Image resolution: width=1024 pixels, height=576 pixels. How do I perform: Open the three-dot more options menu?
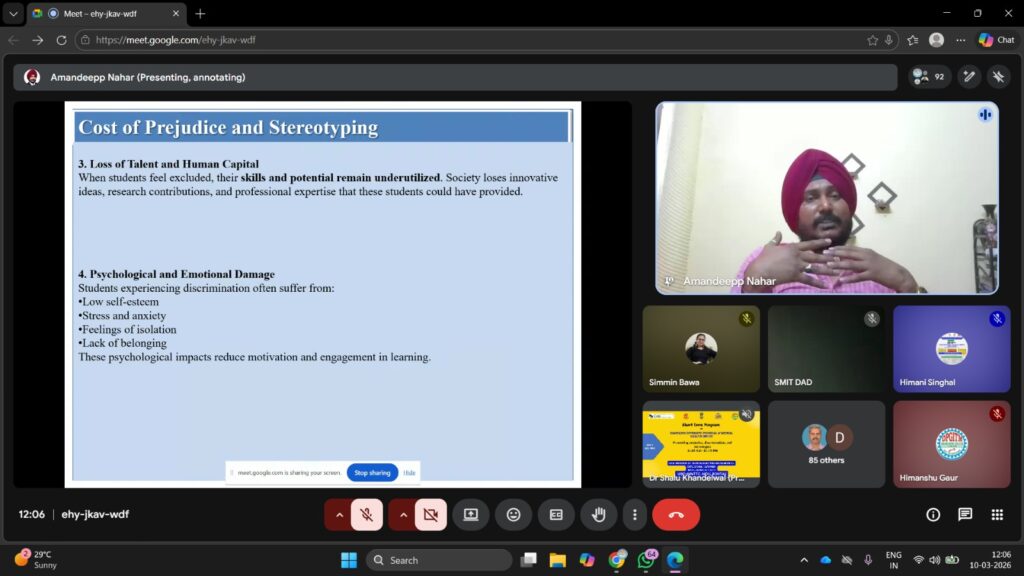tap(635, 514)
